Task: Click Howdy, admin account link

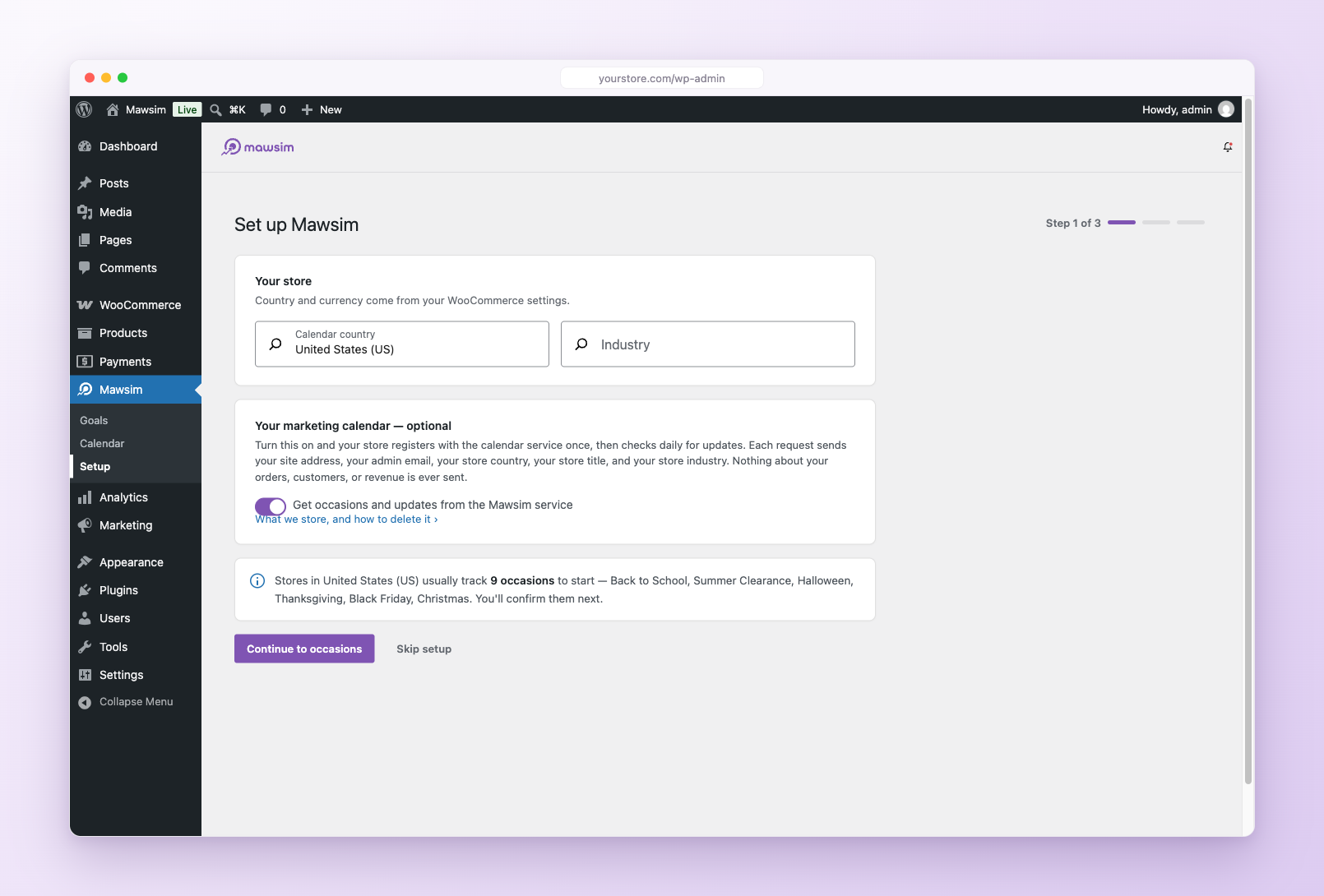Action: 1177,109
